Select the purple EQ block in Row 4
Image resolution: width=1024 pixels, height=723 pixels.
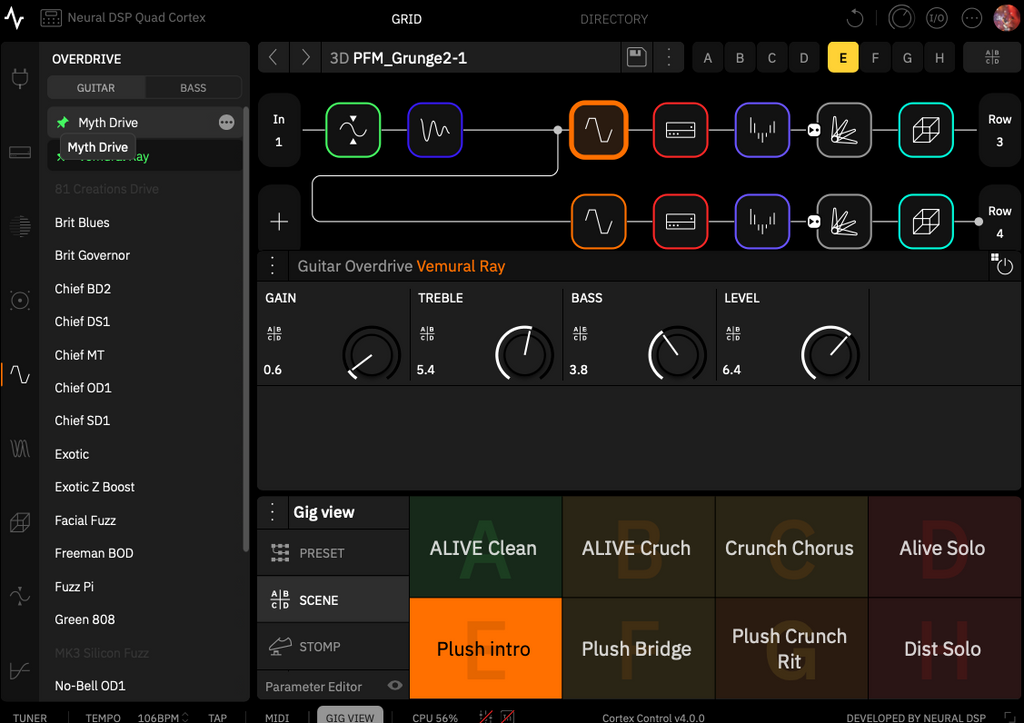tap(762, 221)
